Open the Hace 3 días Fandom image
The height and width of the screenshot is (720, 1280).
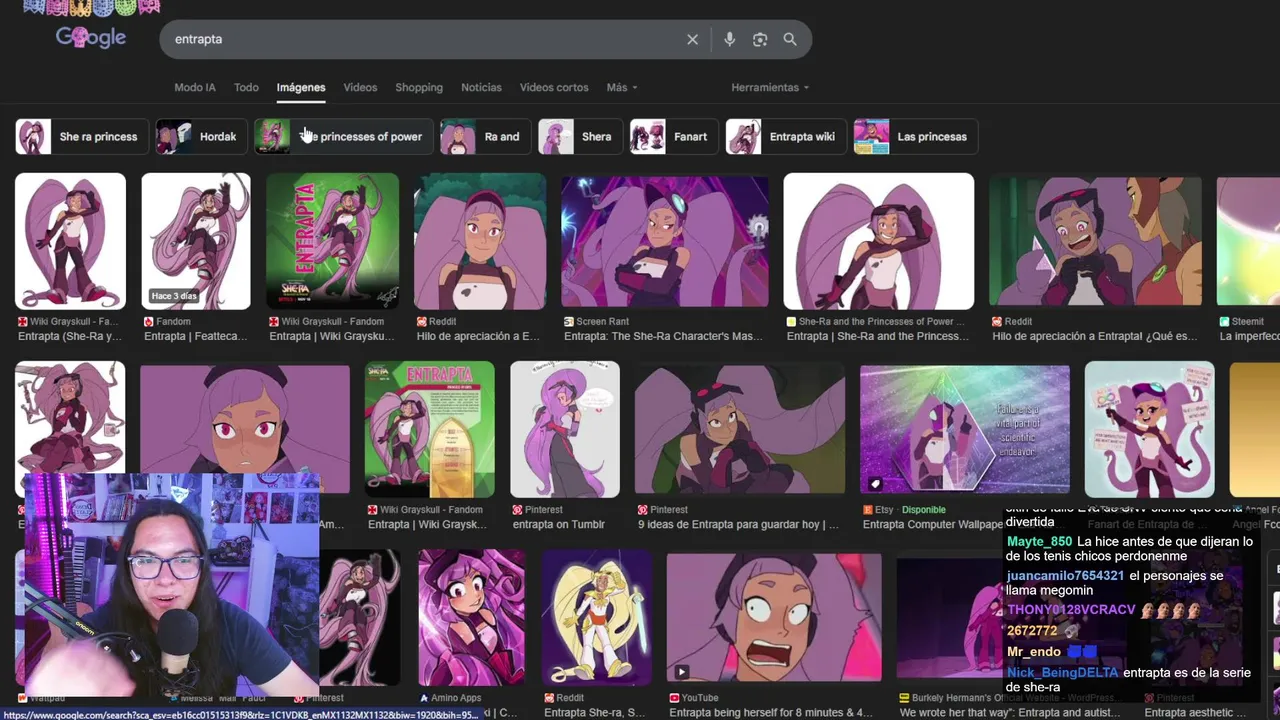tap(196, 241)
